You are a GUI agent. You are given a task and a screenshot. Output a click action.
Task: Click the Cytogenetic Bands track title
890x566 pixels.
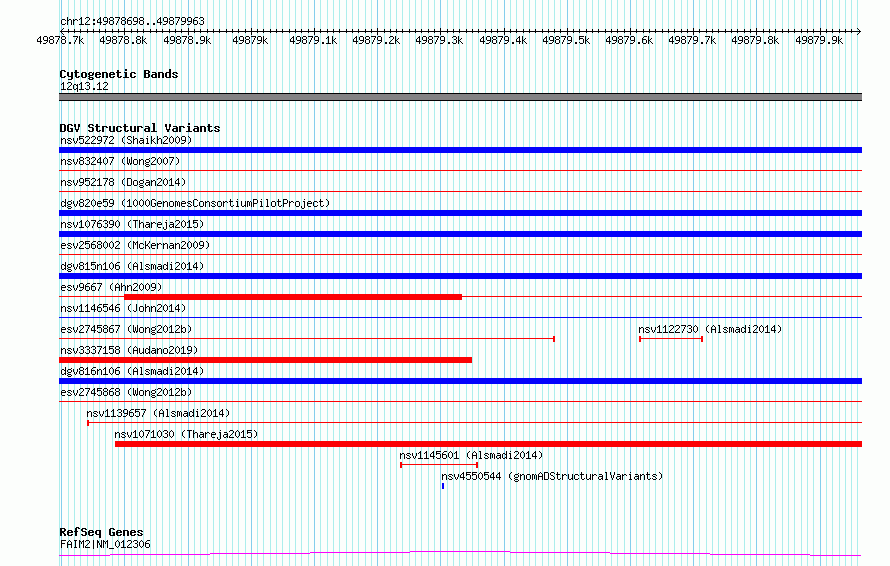pos(119,74)
